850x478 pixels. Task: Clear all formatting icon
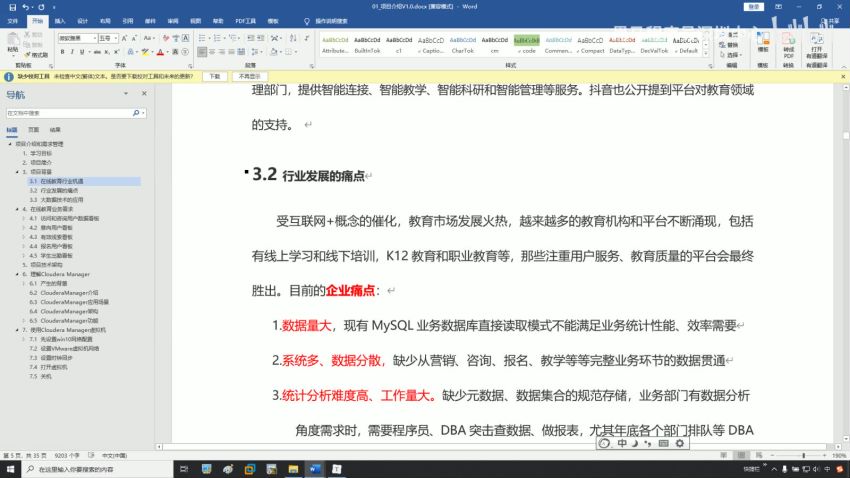tap(166, 38)
